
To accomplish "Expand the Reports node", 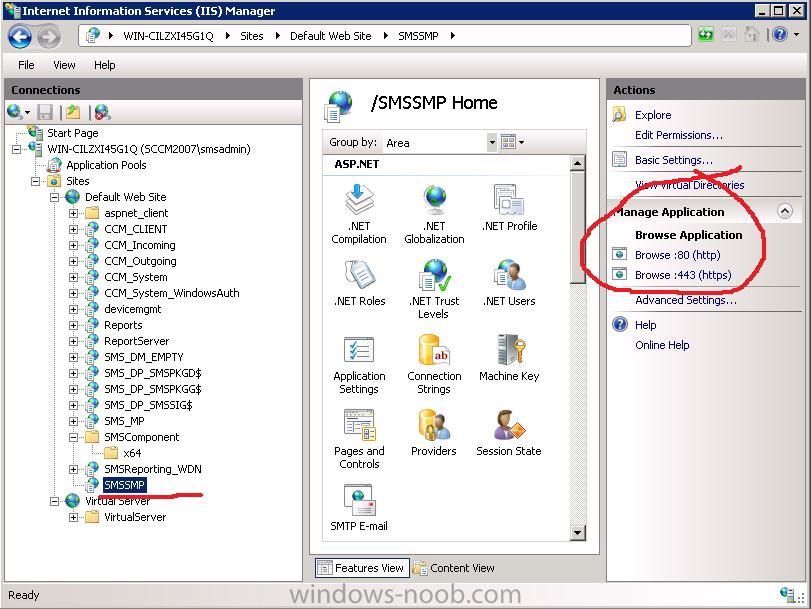I will [x=73, y=325].
